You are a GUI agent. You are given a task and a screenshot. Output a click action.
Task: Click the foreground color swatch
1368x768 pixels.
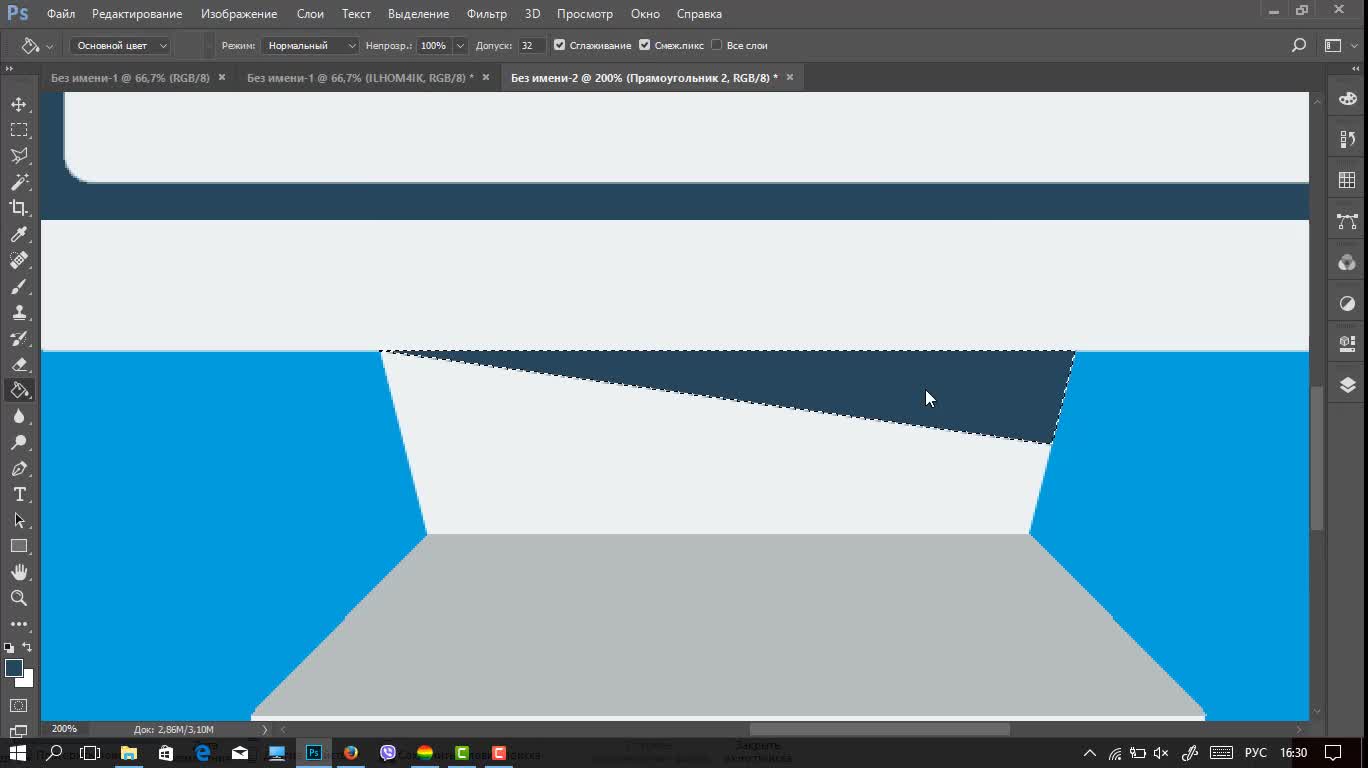(x=14, y=668)
